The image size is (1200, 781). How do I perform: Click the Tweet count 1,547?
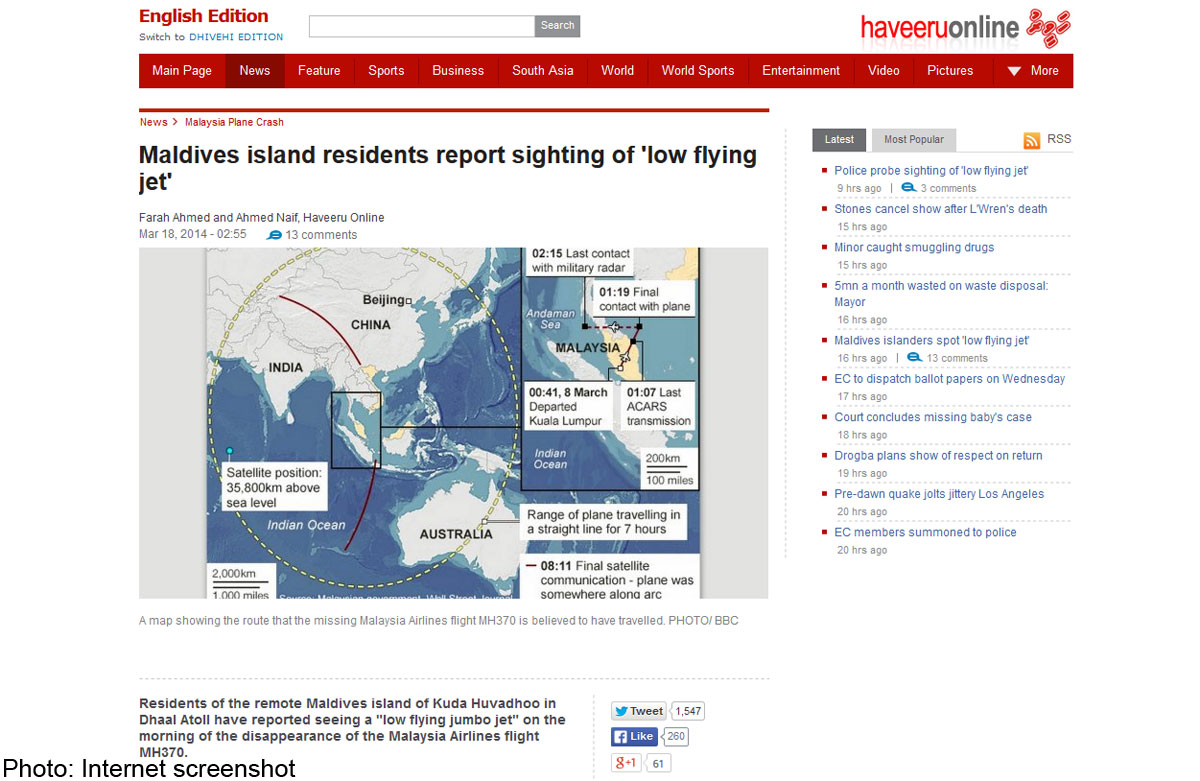pyautogui.click(x=688, y=711)
